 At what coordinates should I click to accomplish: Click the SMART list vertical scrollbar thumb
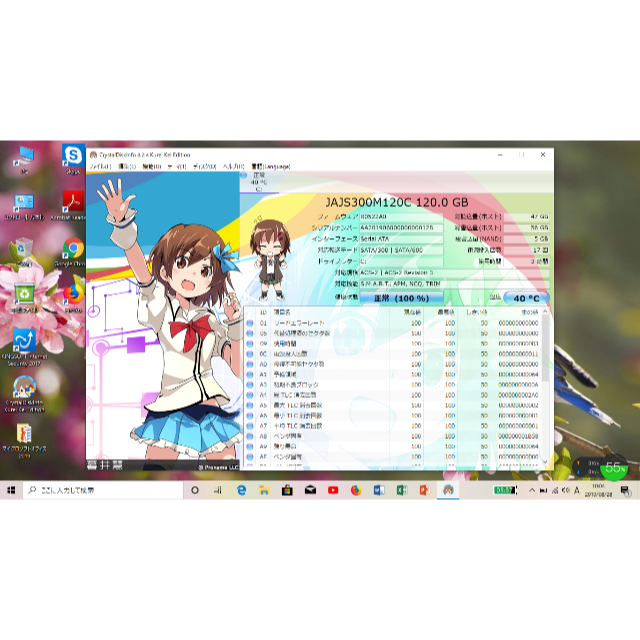tap(545, 348)
